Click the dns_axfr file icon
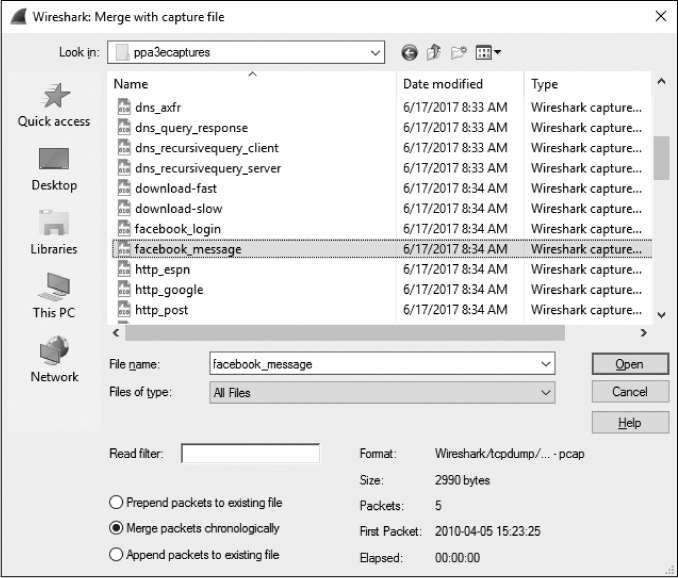Viewport: 678px width, 578px height. tap(124, 107)
